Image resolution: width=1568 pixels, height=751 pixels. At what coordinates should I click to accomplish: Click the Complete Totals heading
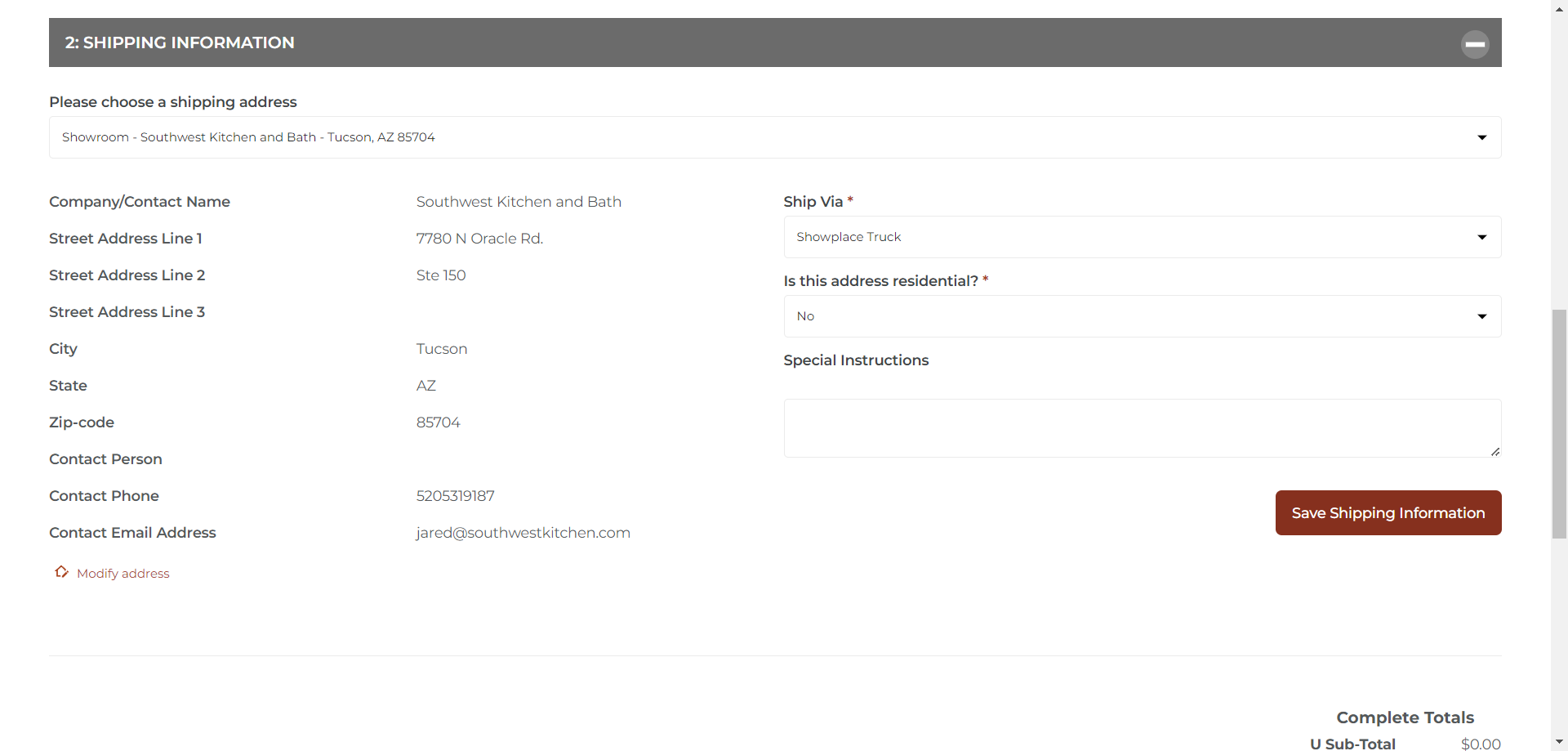tap(1405, 717)
